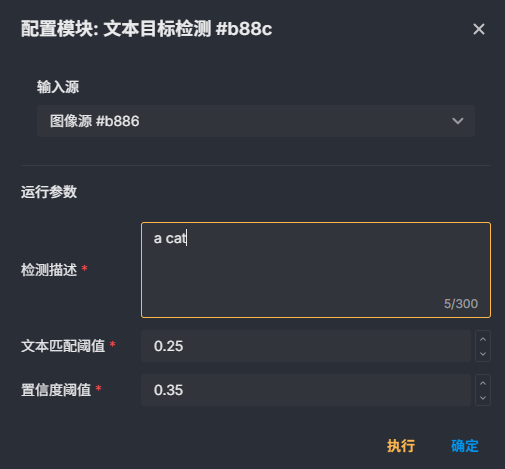Click the 置信度阈值 label text
The height and width of the screenshot is (469, 505).
pyautogui.click(x=56, y=390)
